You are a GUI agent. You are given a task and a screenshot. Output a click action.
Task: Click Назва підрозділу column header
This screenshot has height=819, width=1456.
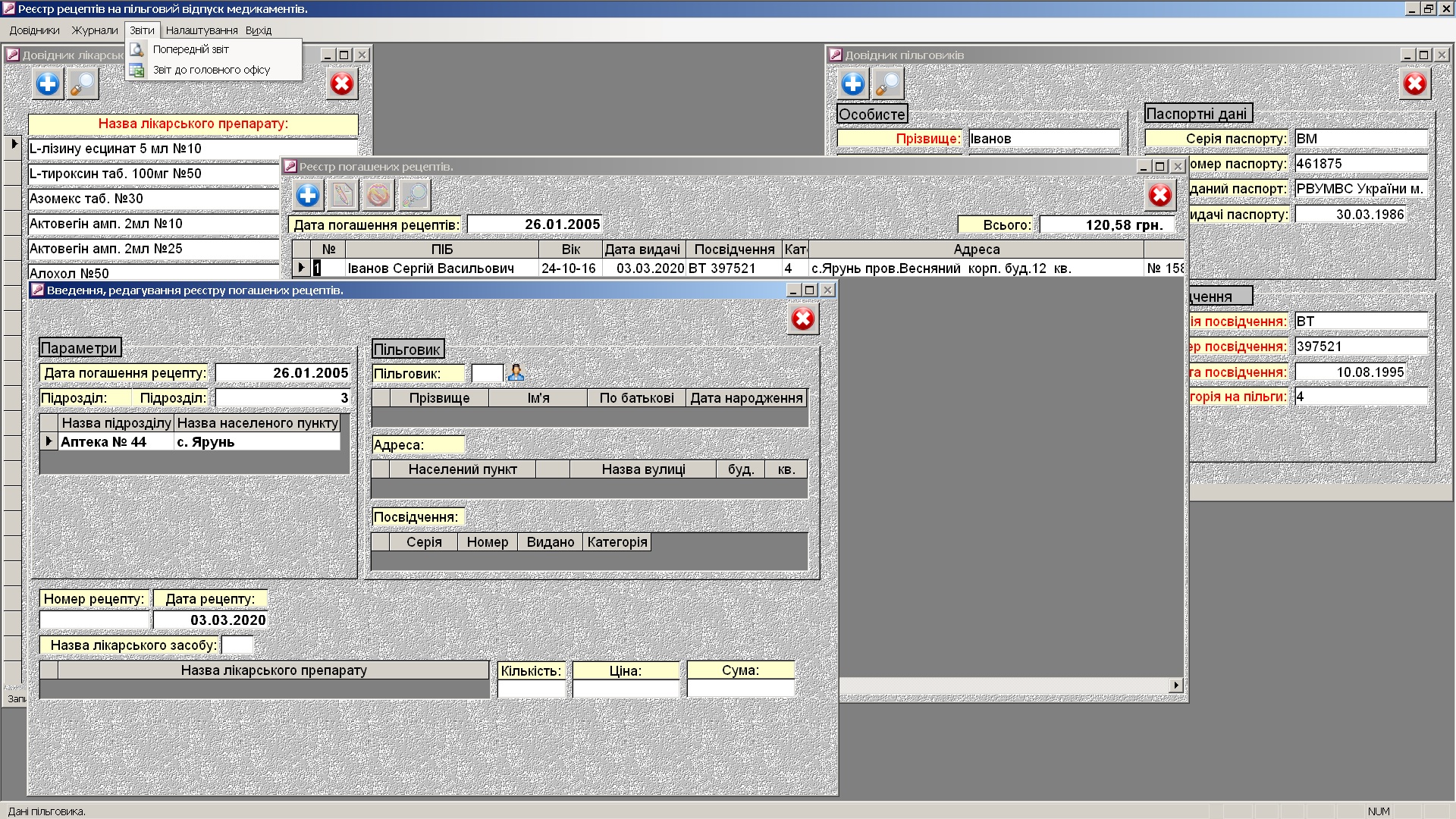click(x=117, y=423)
